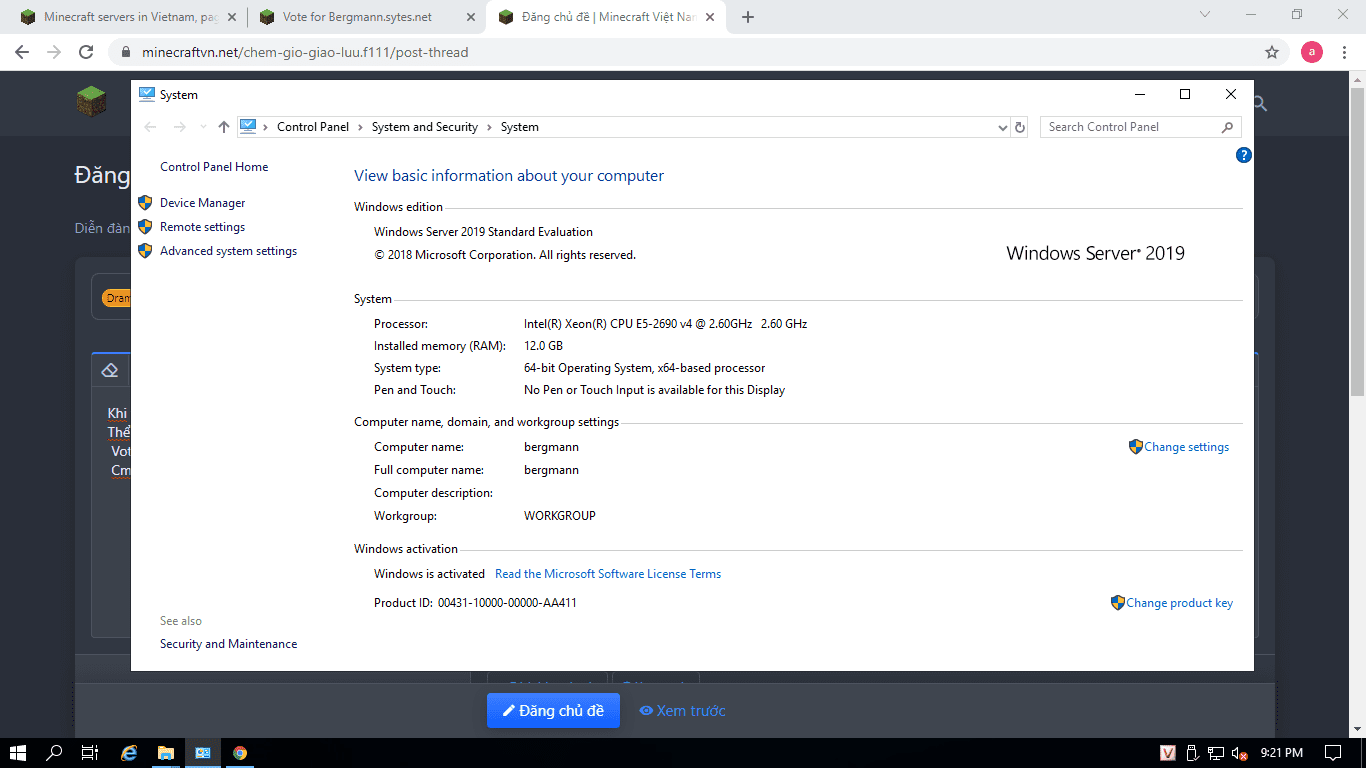Click Change settings for computer name
The height and width of the screenshot is (768, 1366).
pos(1186,447)
